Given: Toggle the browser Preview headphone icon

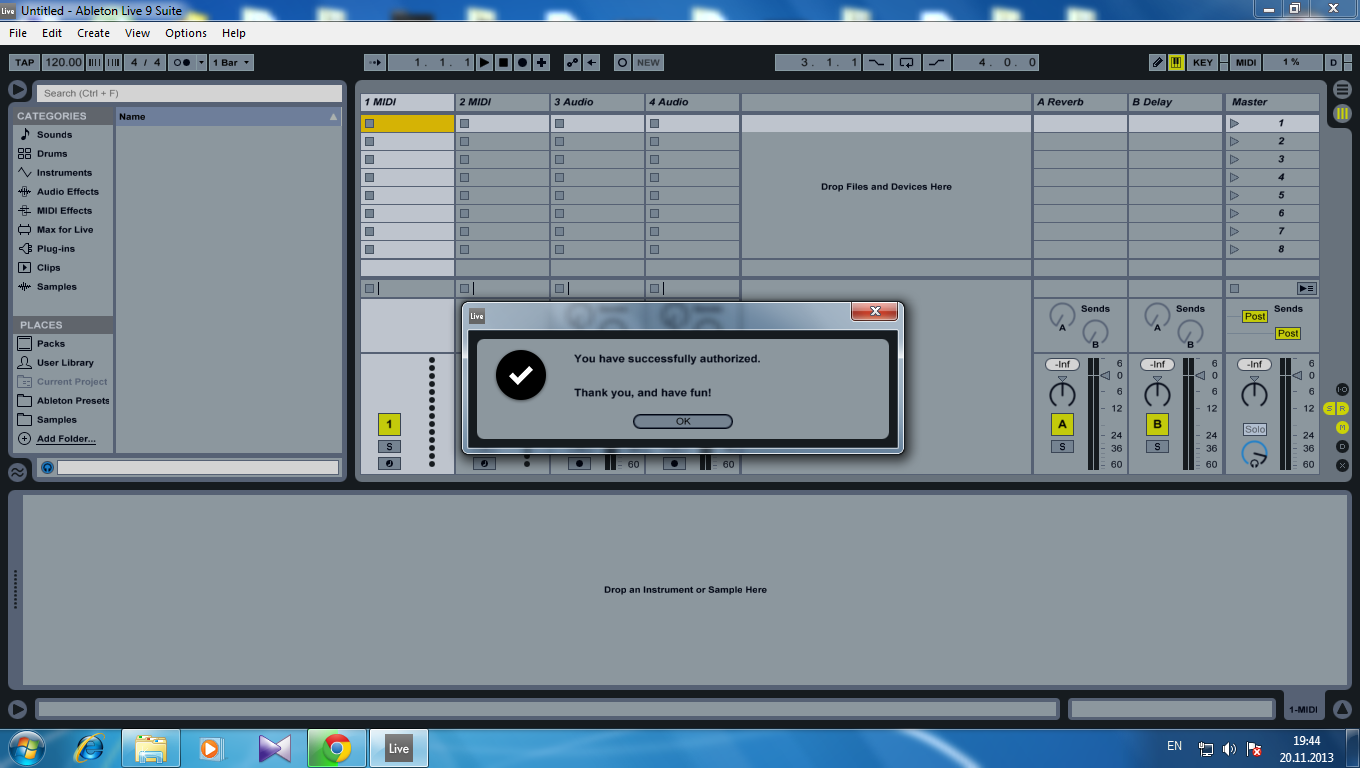Looking at the screenshot, I should click(x=47, y=467).
